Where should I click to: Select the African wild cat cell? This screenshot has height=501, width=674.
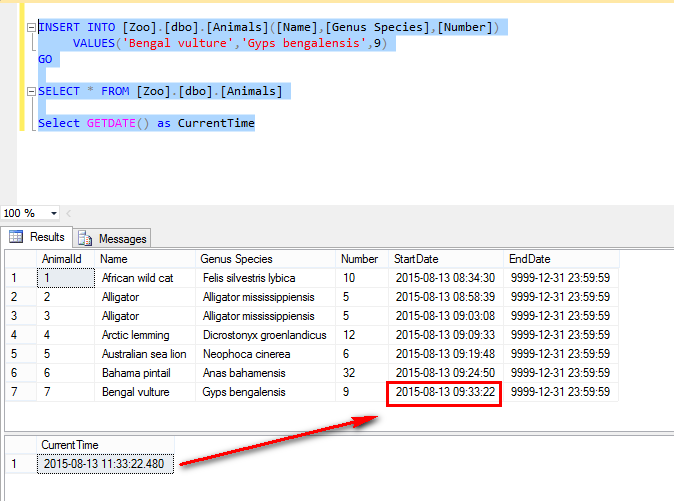(x=145, y=278)
